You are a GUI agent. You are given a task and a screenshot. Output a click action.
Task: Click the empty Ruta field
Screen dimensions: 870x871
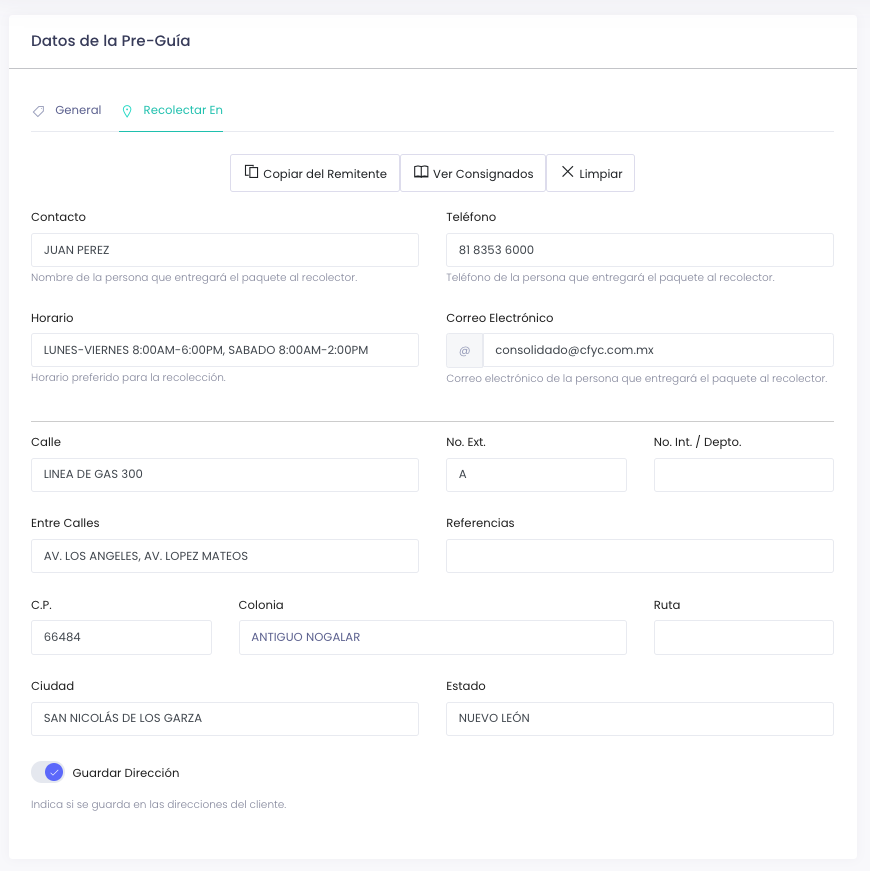point(743,637)
